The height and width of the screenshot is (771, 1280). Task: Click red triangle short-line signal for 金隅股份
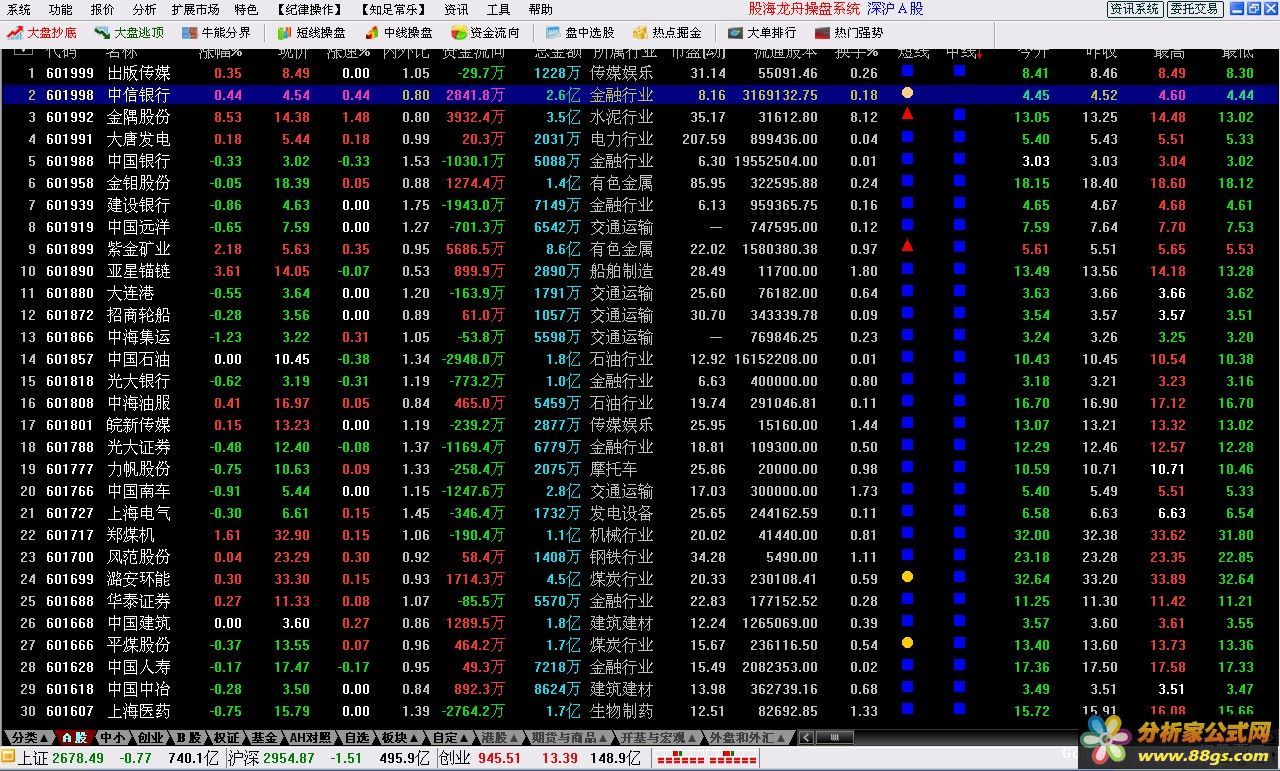pyautogui.click(x=907, y=114)
